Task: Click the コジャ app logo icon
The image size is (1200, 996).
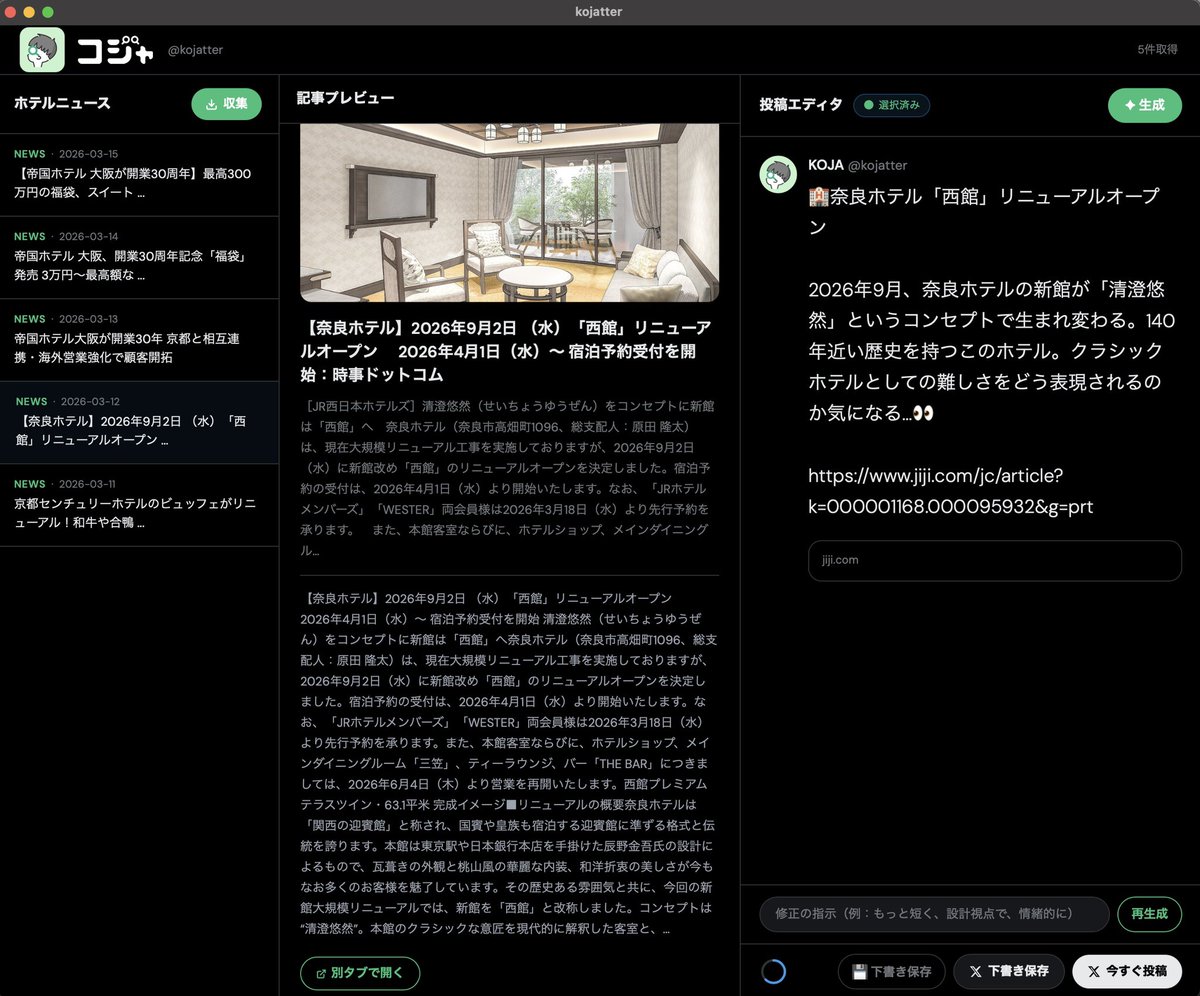Action: click(41, 49)
